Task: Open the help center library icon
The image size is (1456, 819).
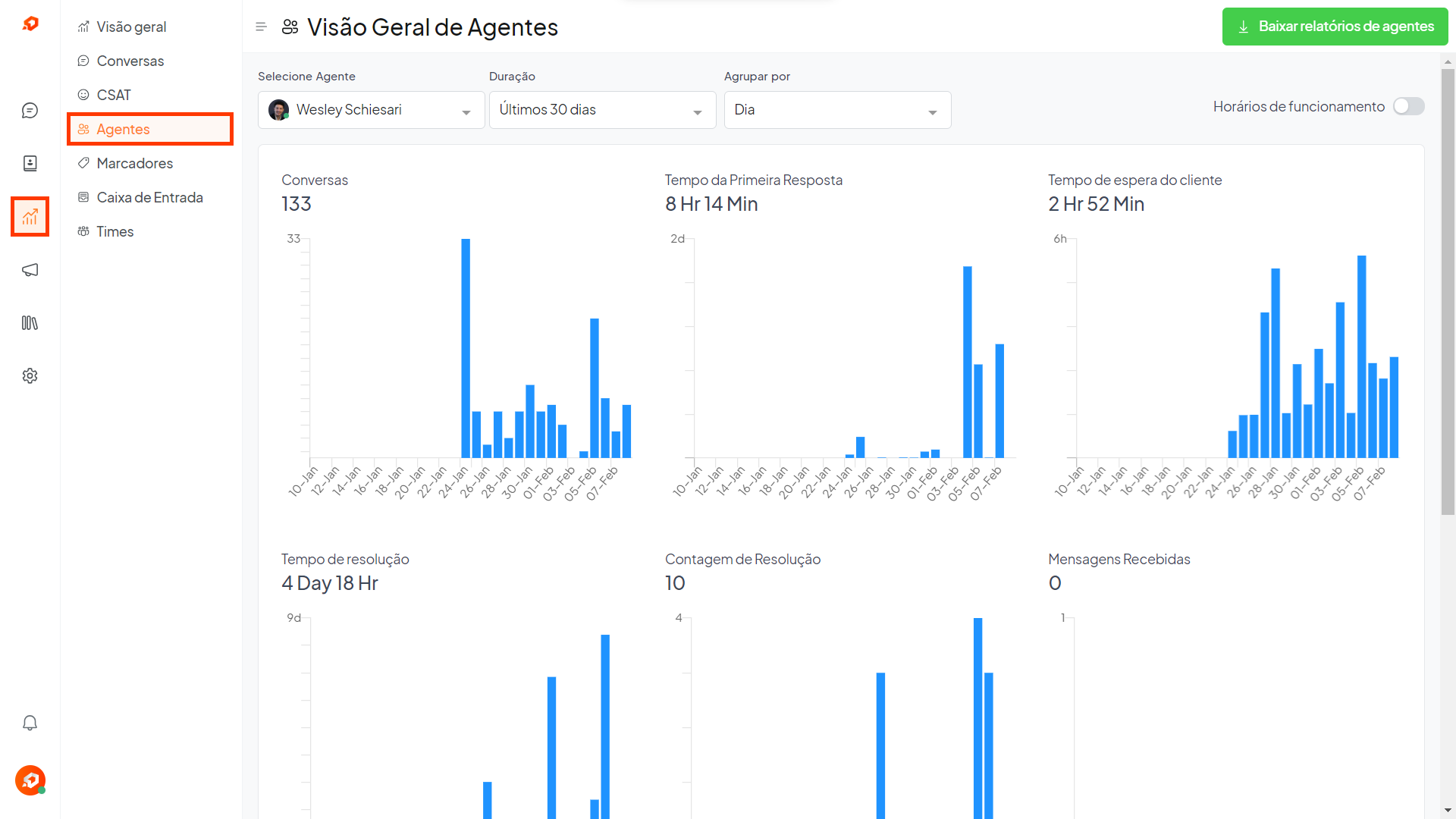Action: [x=30, y=323]
